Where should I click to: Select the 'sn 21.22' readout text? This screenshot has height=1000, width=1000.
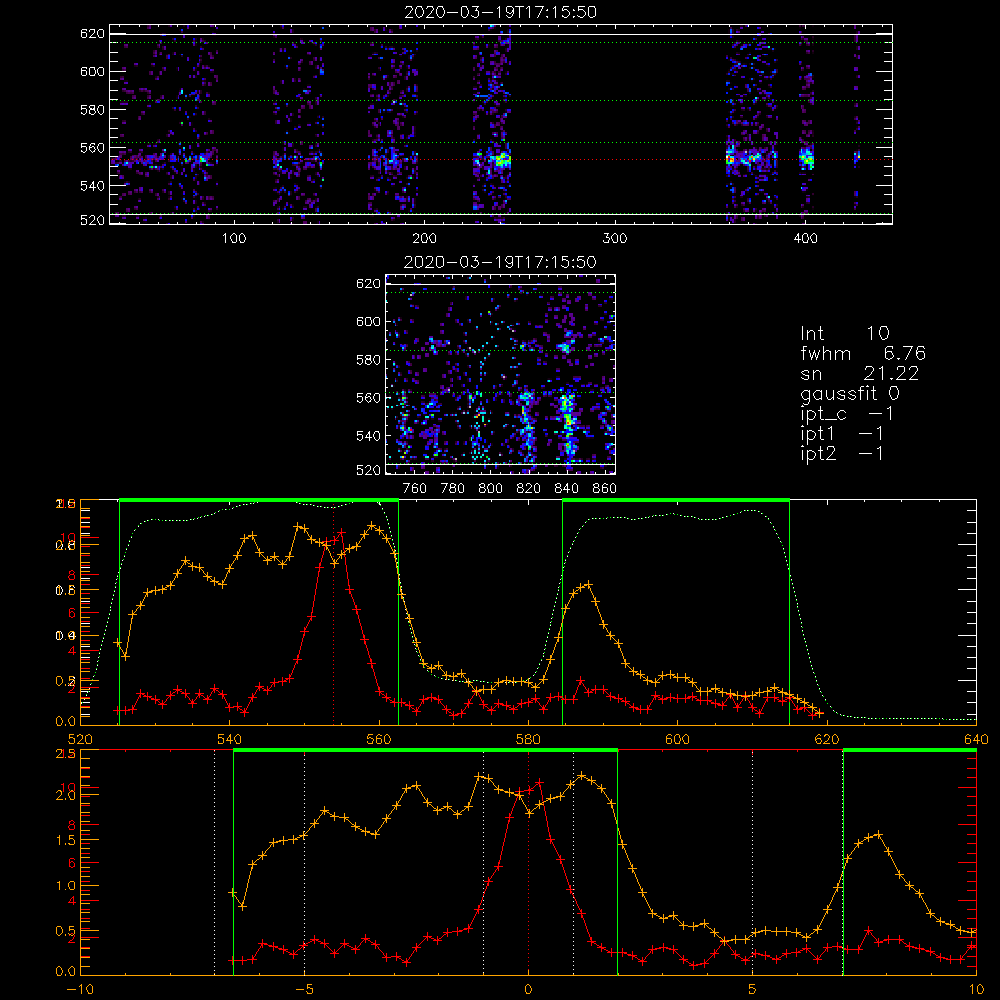[860, 373]
